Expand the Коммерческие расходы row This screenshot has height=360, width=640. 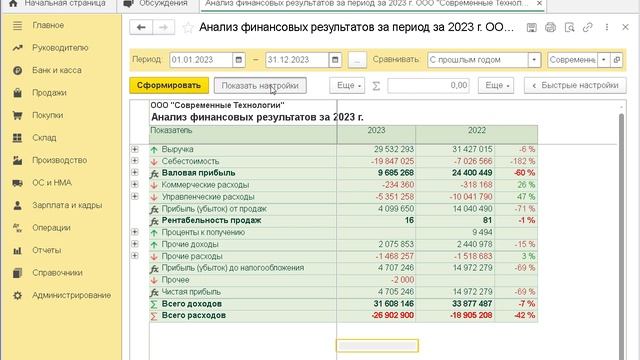coord(135,184)
